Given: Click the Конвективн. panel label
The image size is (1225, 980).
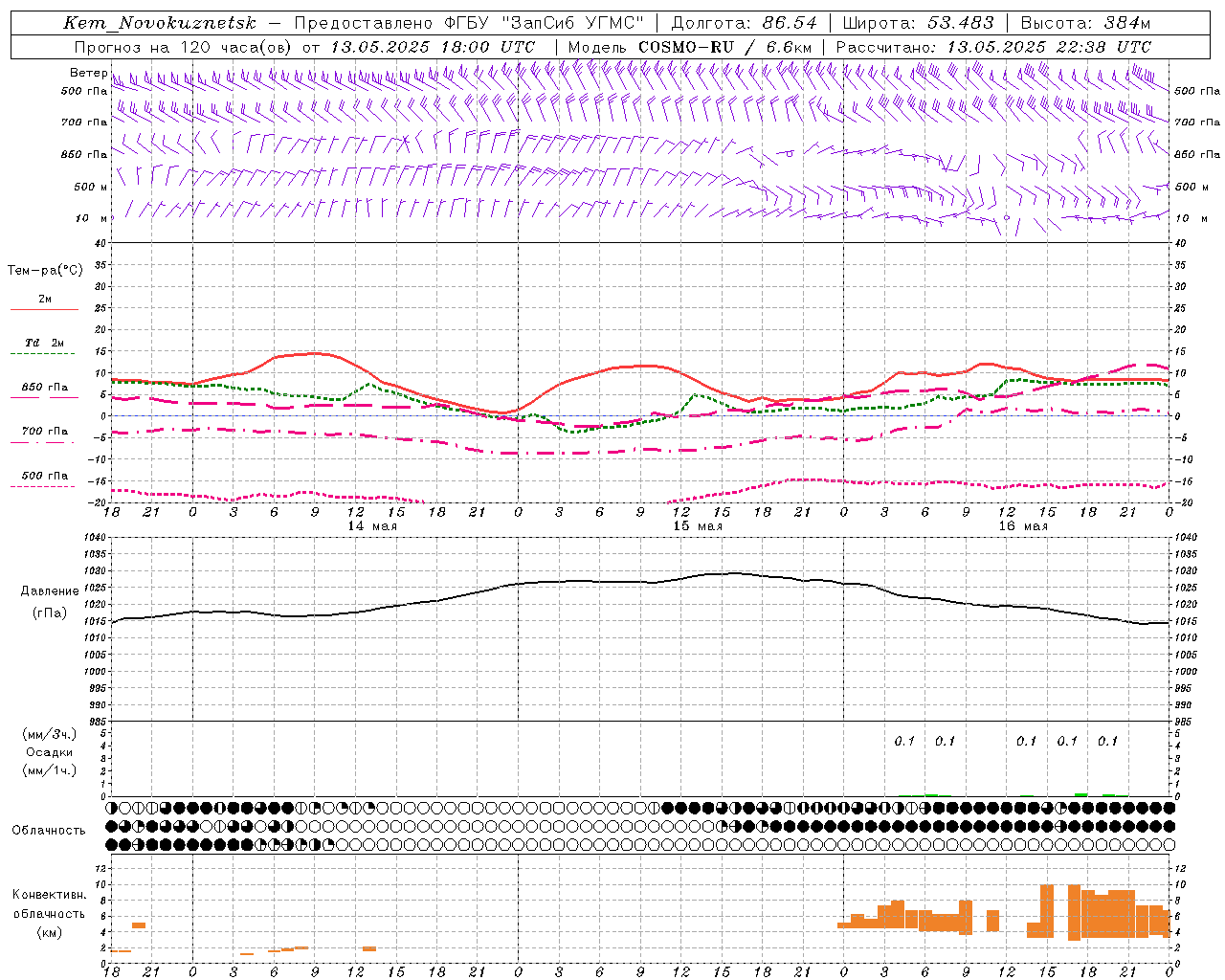Looking at the screenshot, I should (50, 894).
